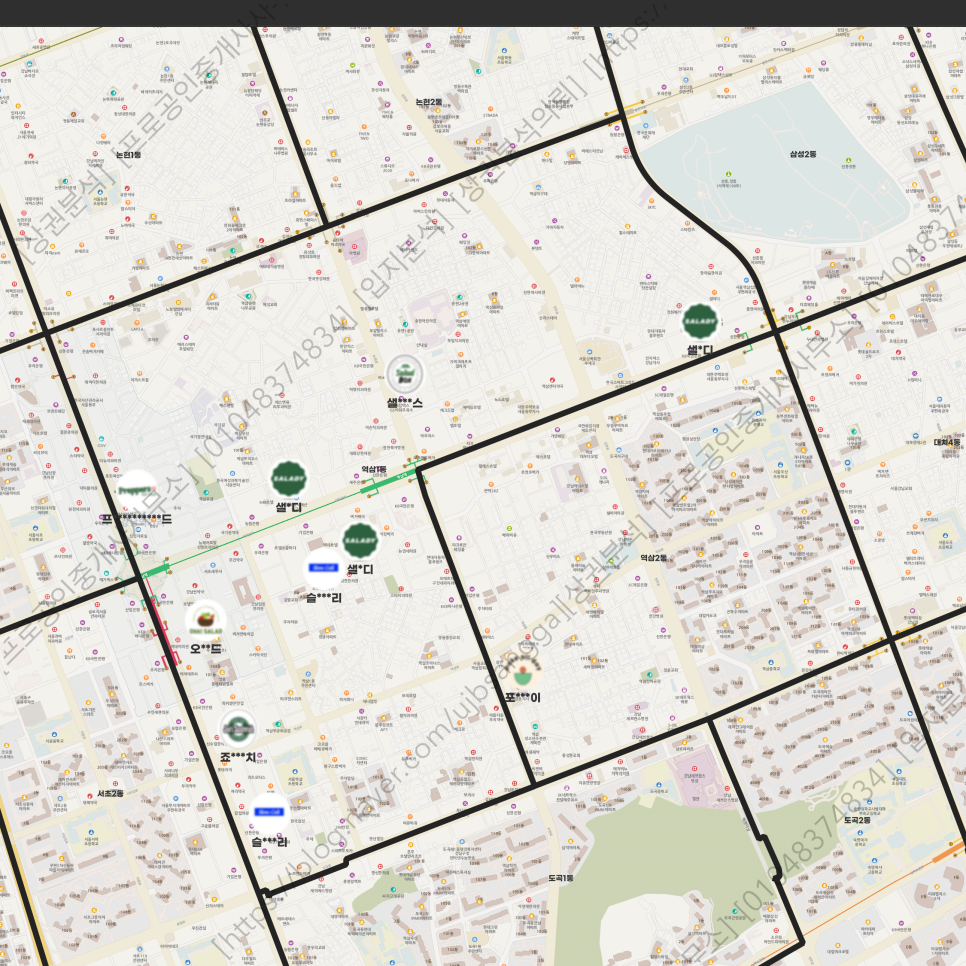Screen dimensions: 966x966
Task: Select the 도곡1동 district label
Action: pos(561,878)
